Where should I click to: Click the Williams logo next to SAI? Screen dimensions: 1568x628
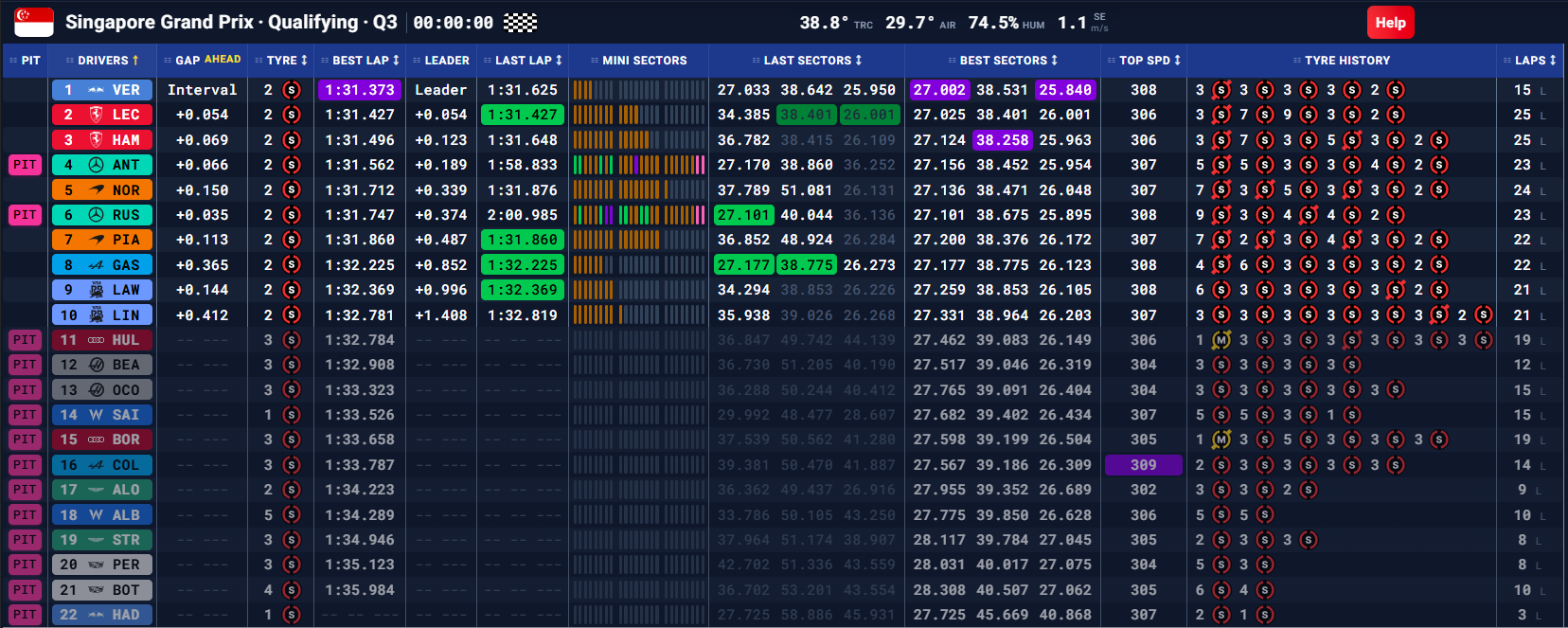tap(96, 415)
